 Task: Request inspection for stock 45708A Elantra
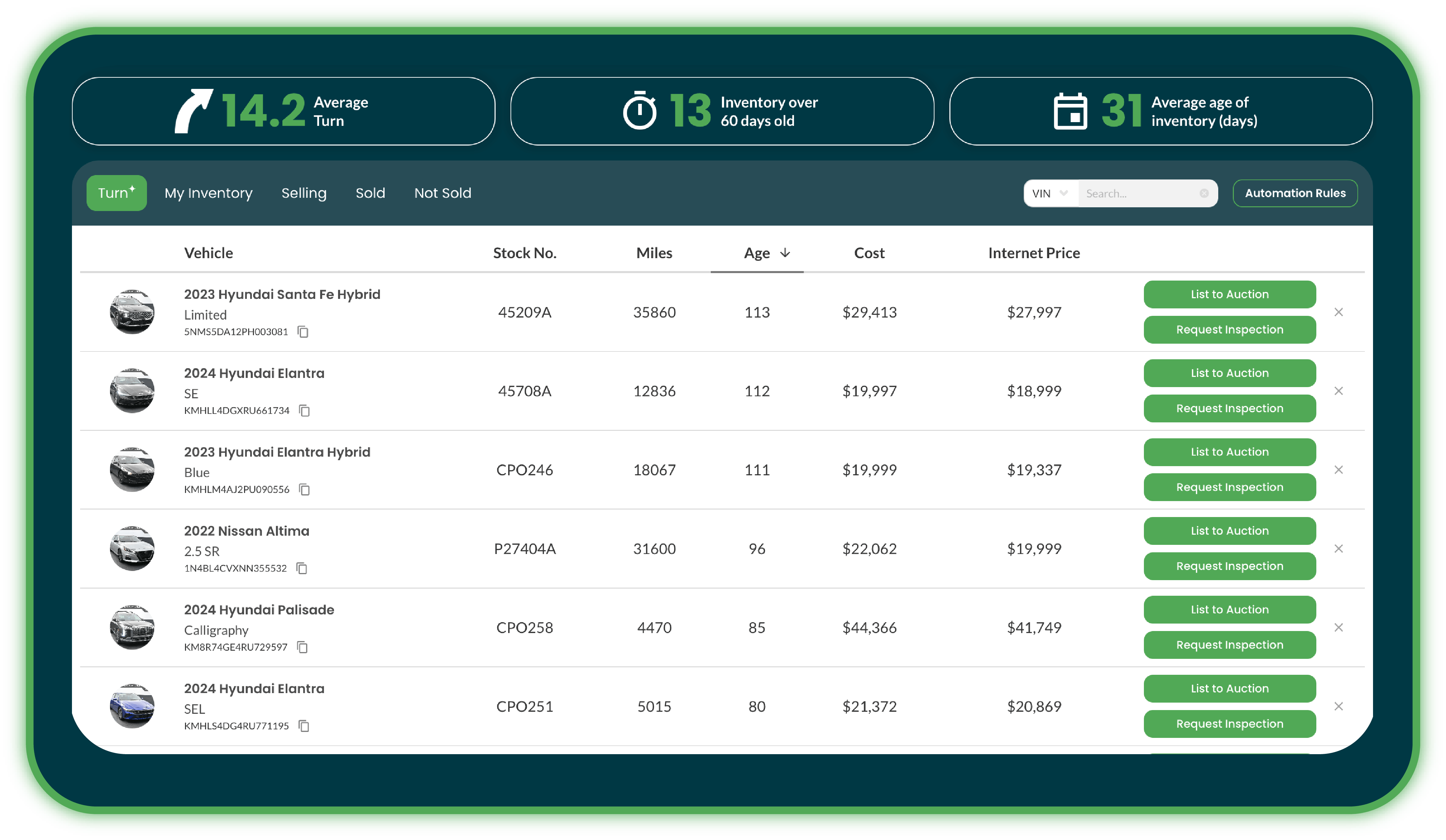click(x=1229, y=408)
